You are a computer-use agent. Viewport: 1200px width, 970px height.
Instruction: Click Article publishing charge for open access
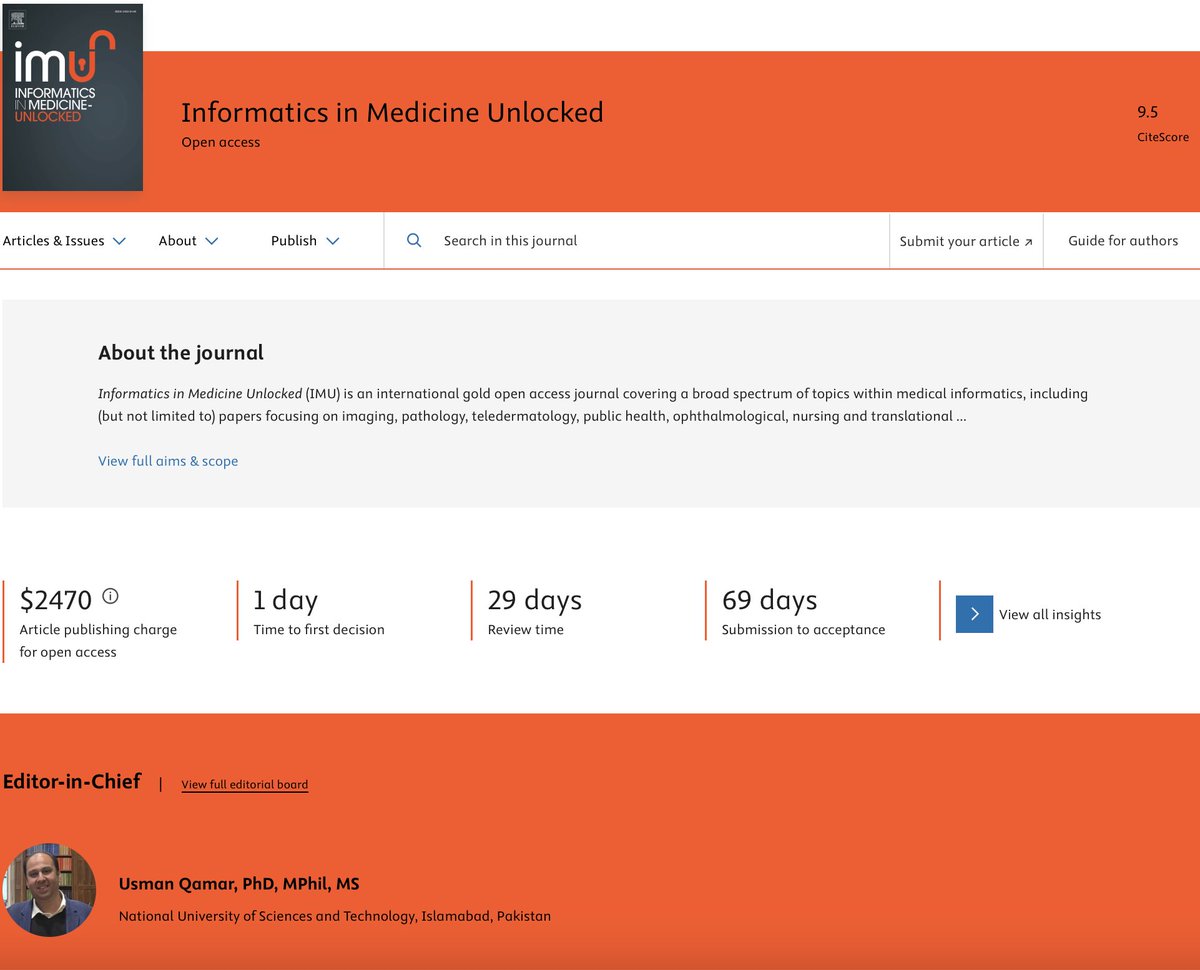click(x=98, y=641)
